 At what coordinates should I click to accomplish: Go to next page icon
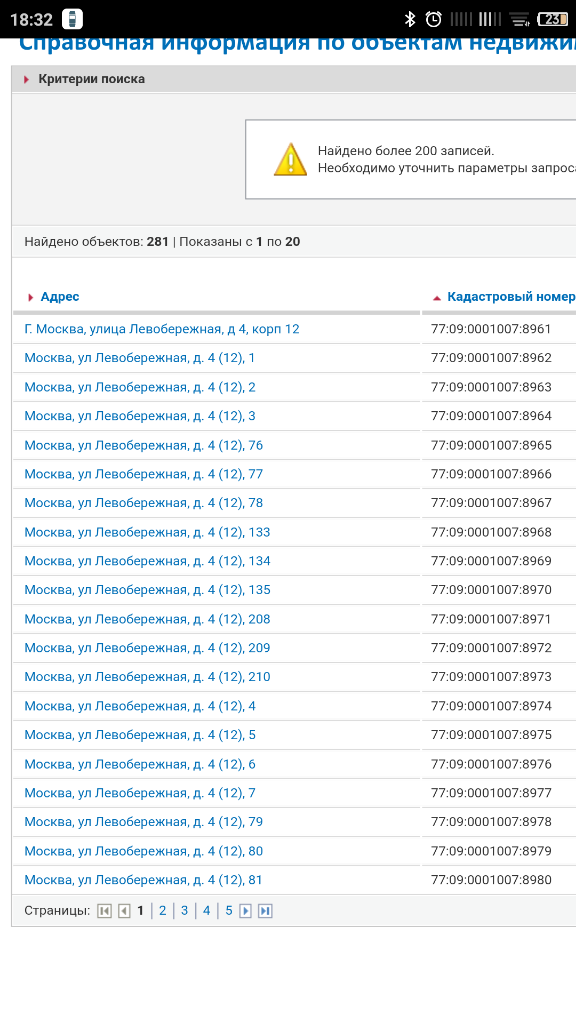click(x=246, y=910)
